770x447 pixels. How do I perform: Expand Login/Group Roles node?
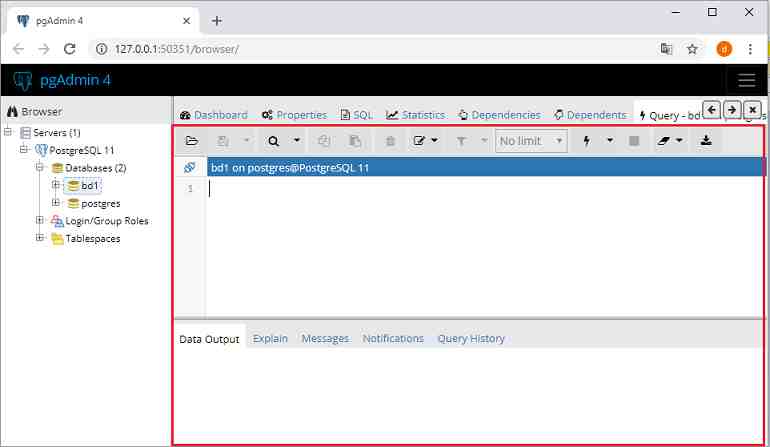[40, 220]
